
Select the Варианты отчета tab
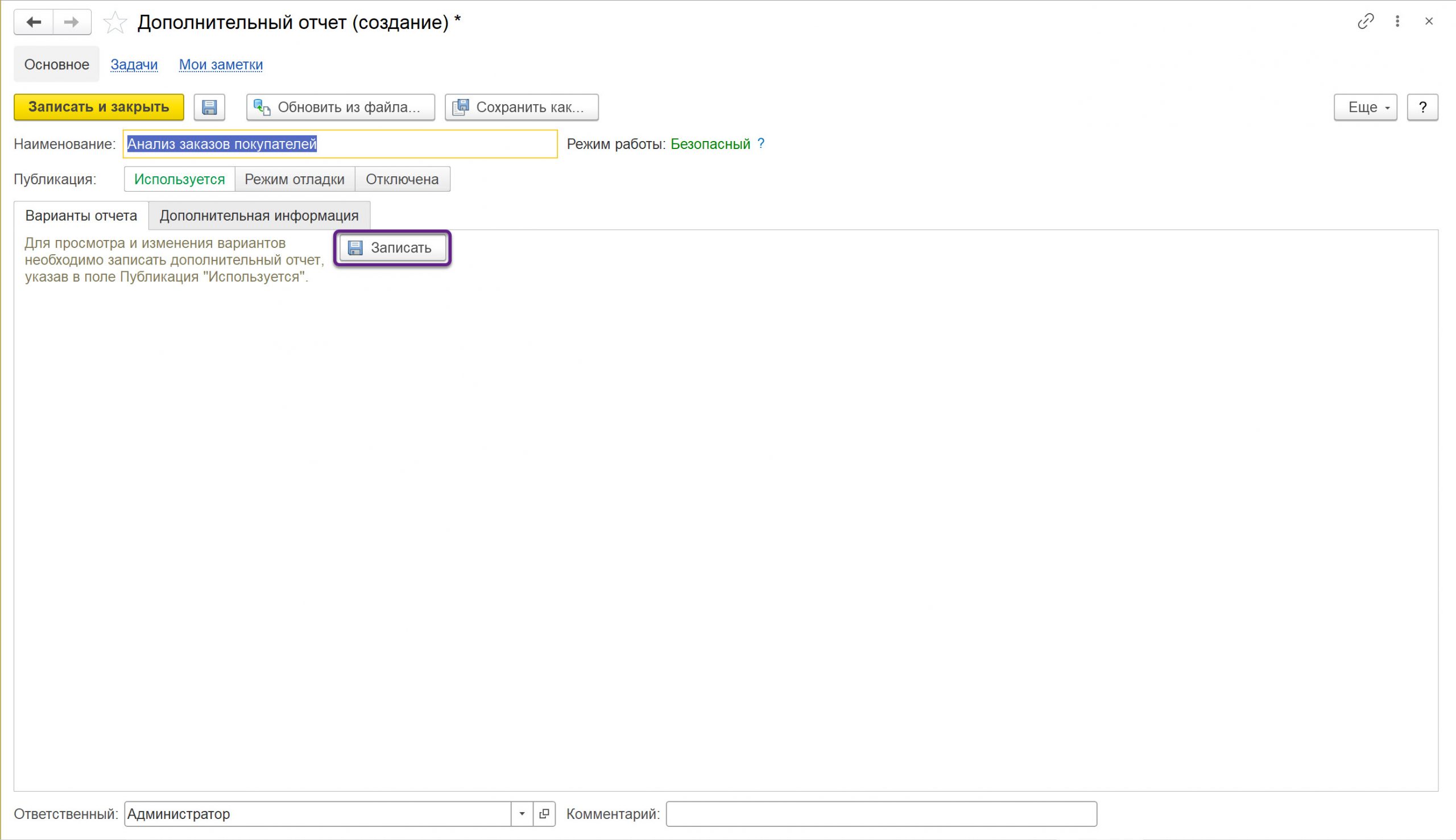(81, 216)
